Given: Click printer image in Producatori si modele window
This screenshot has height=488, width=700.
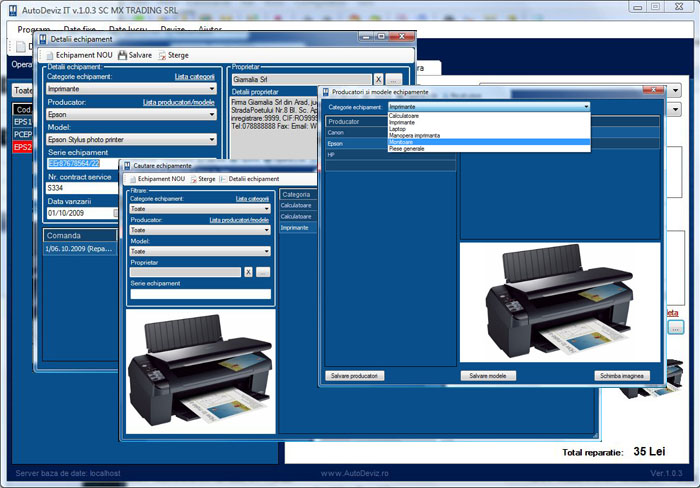Looking at the screenshot, I should pos(560,302).
